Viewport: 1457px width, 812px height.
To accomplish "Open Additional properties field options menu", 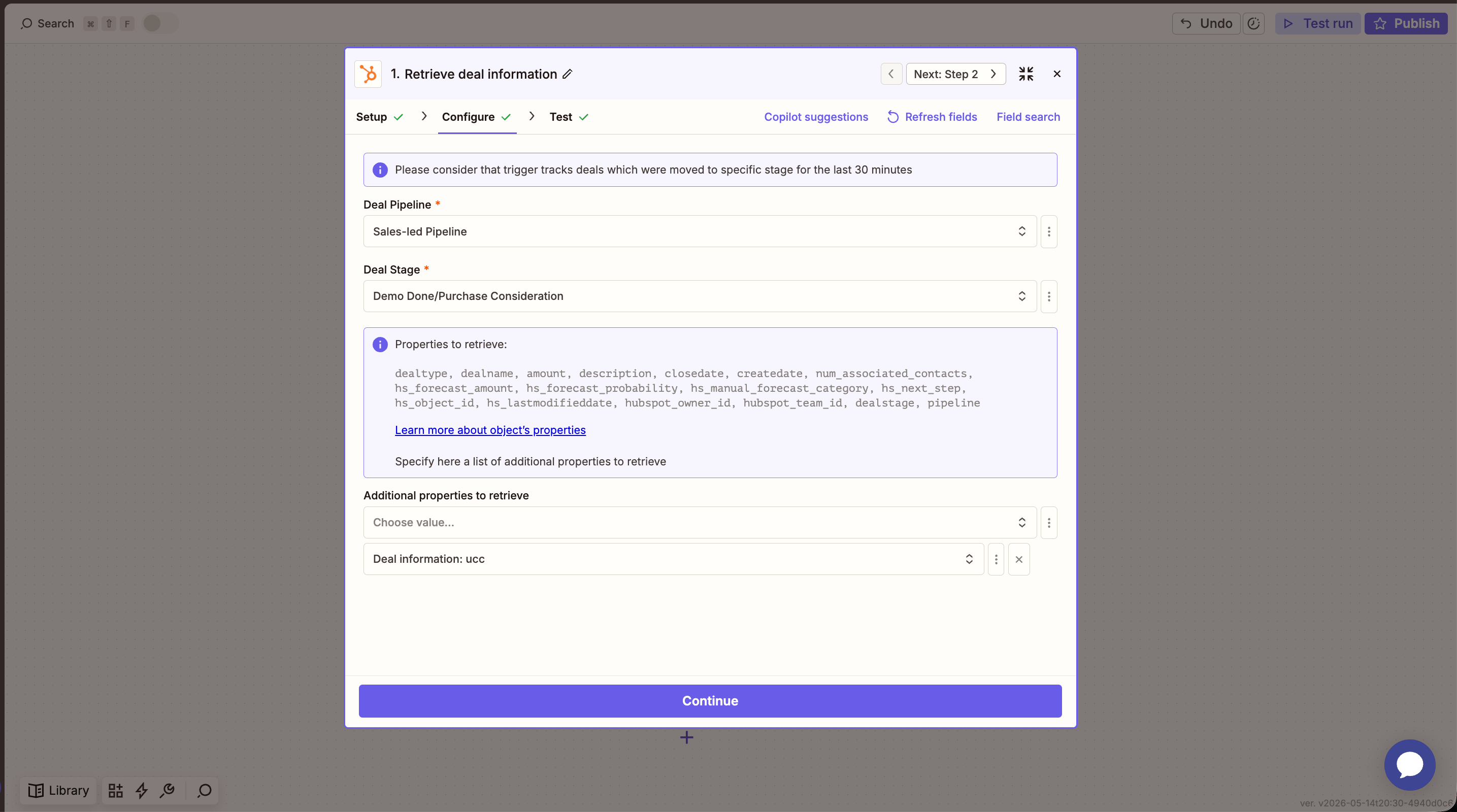I will pyautogui.click(x=1049, y=523).
